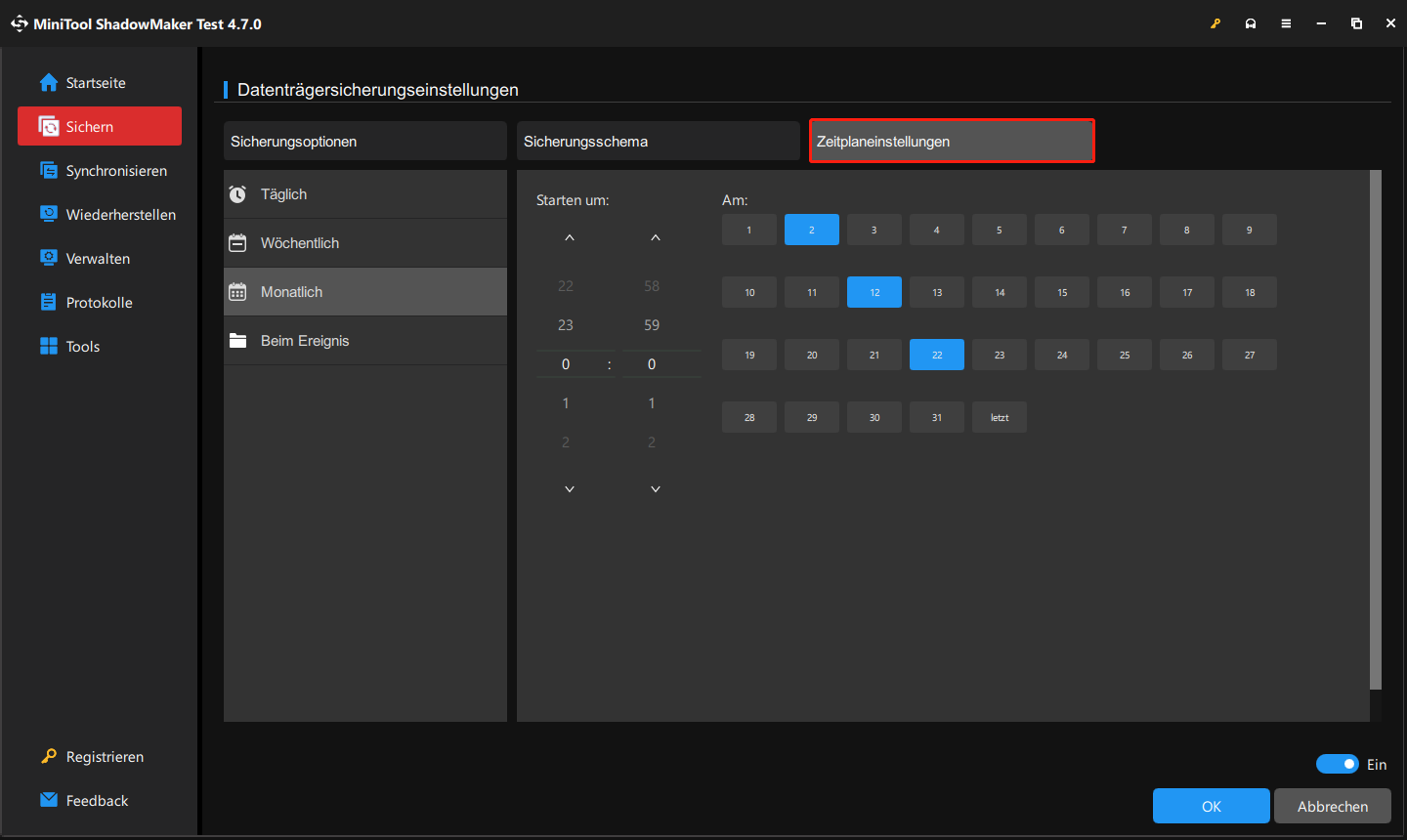Increase hour with the up chevron
Screen dimensions: 1407x840
pyautogui.click(x=570, y=238)
